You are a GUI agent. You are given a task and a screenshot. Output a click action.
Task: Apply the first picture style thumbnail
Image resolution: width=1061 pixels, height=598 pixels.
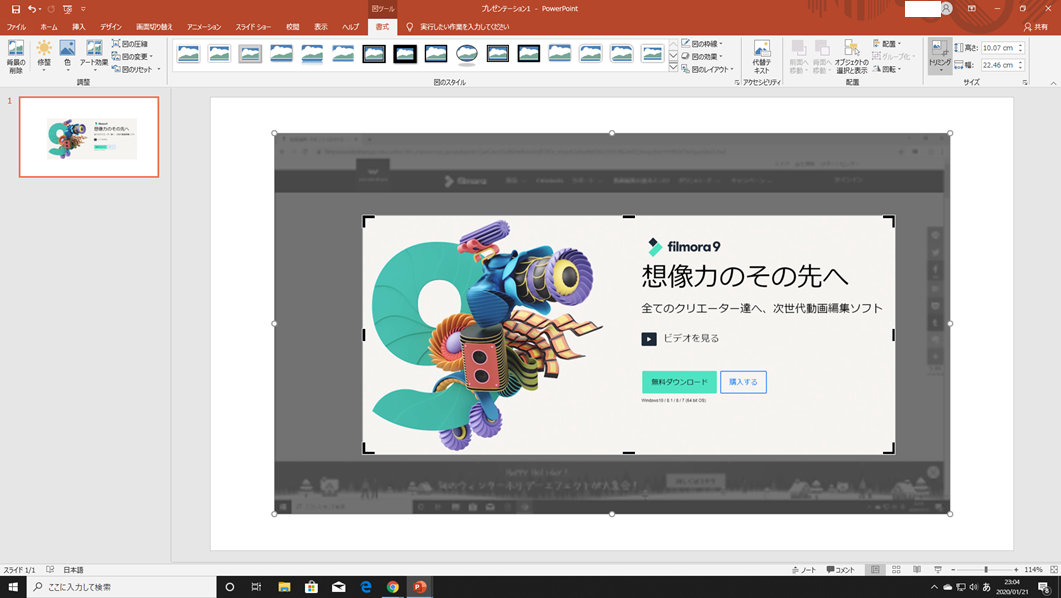tap(188, 53)
